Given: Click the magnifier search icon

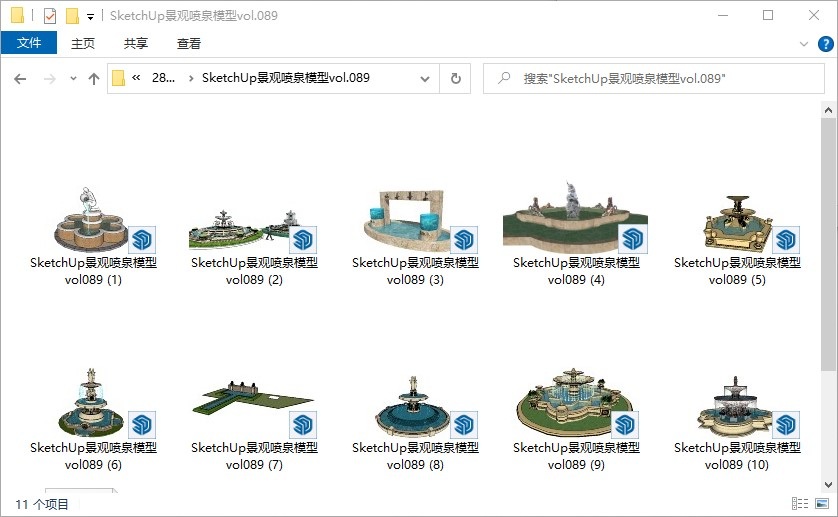Looking at the screenshot, I should [503, 78].
